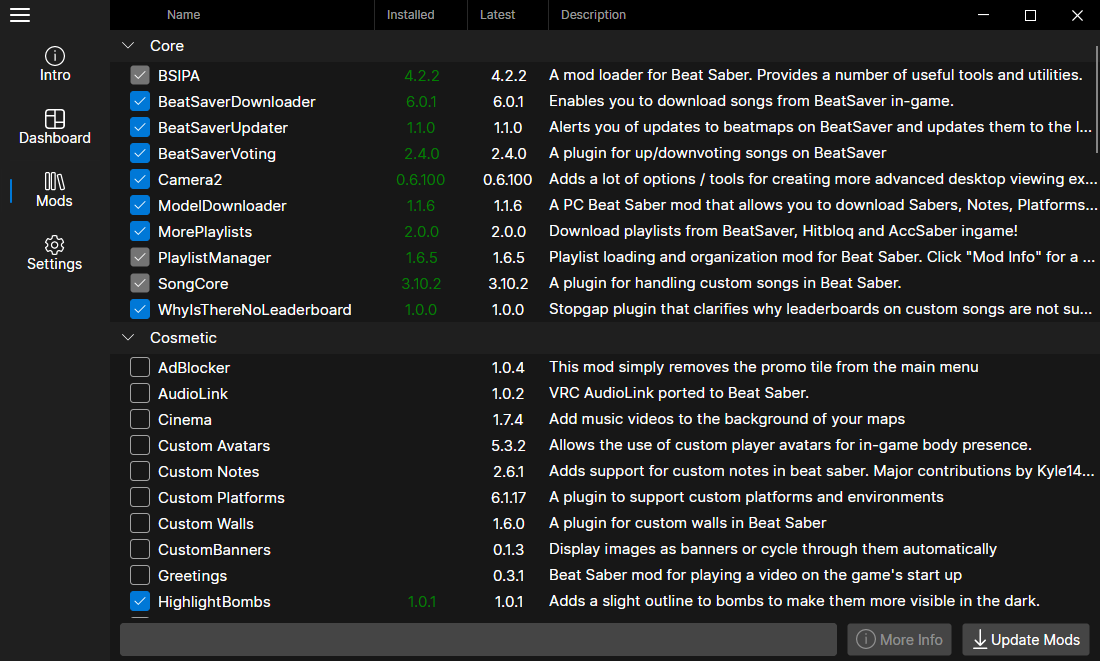Click installed version 3.10.2 of SongCore
The width and height of the screenshot is (1100, 661).
(x=421, y=283)
